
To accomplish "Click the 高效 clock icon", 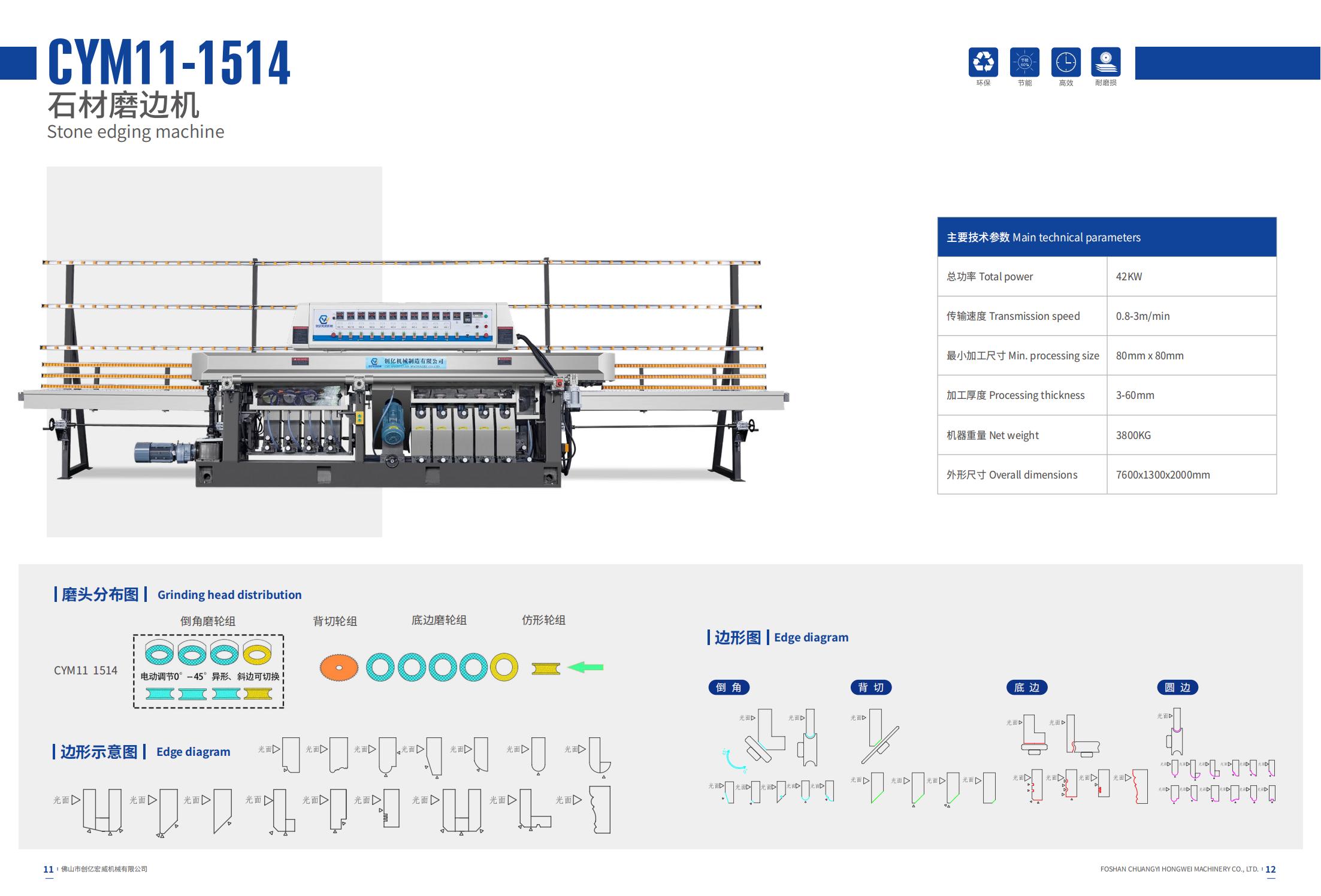I will 1066,62.
